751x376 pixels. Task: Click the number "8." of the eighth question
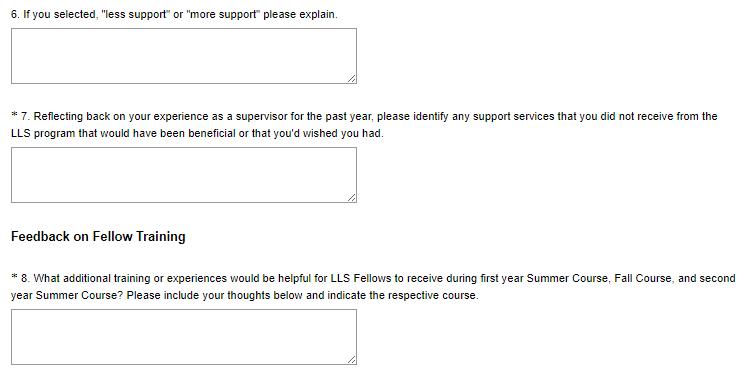(25, 278)
